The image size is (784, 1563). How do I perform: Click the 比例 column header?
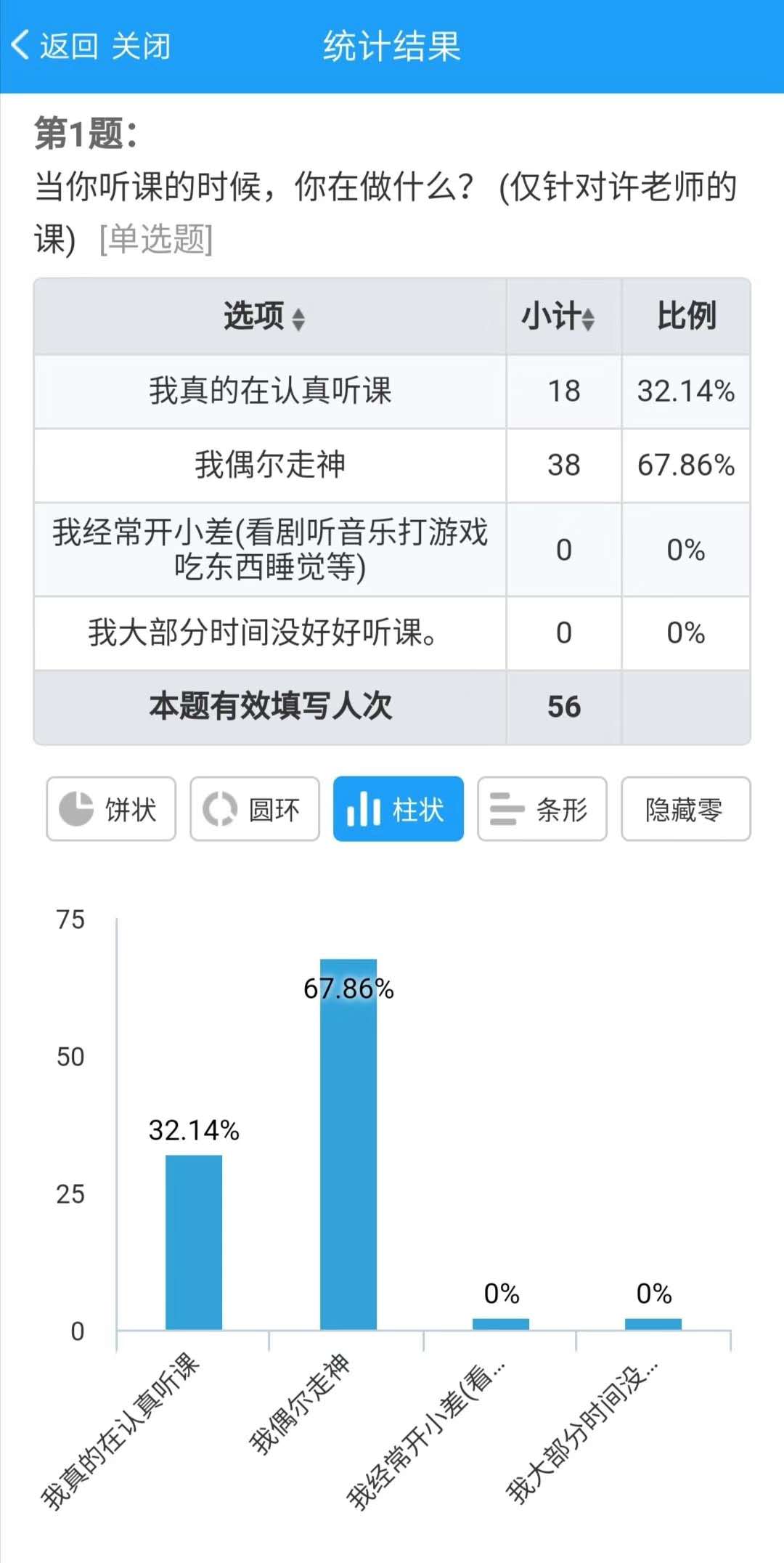(686, 317)
